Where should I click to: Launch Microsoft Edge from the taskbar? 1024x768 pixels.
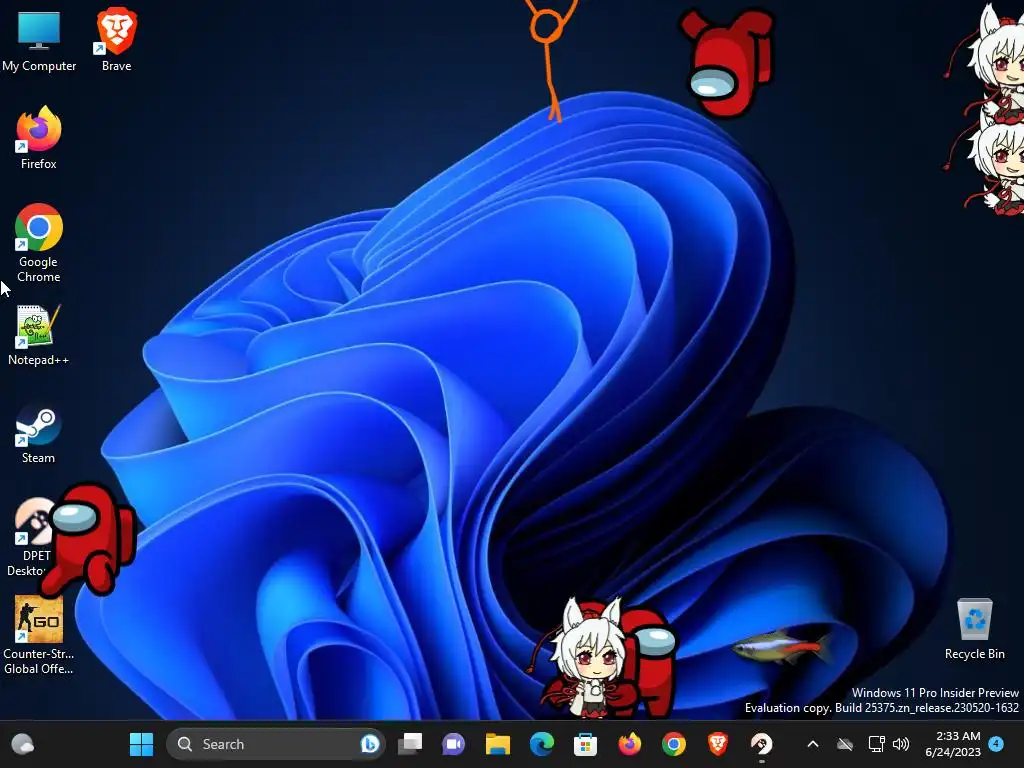click(541, 744)
